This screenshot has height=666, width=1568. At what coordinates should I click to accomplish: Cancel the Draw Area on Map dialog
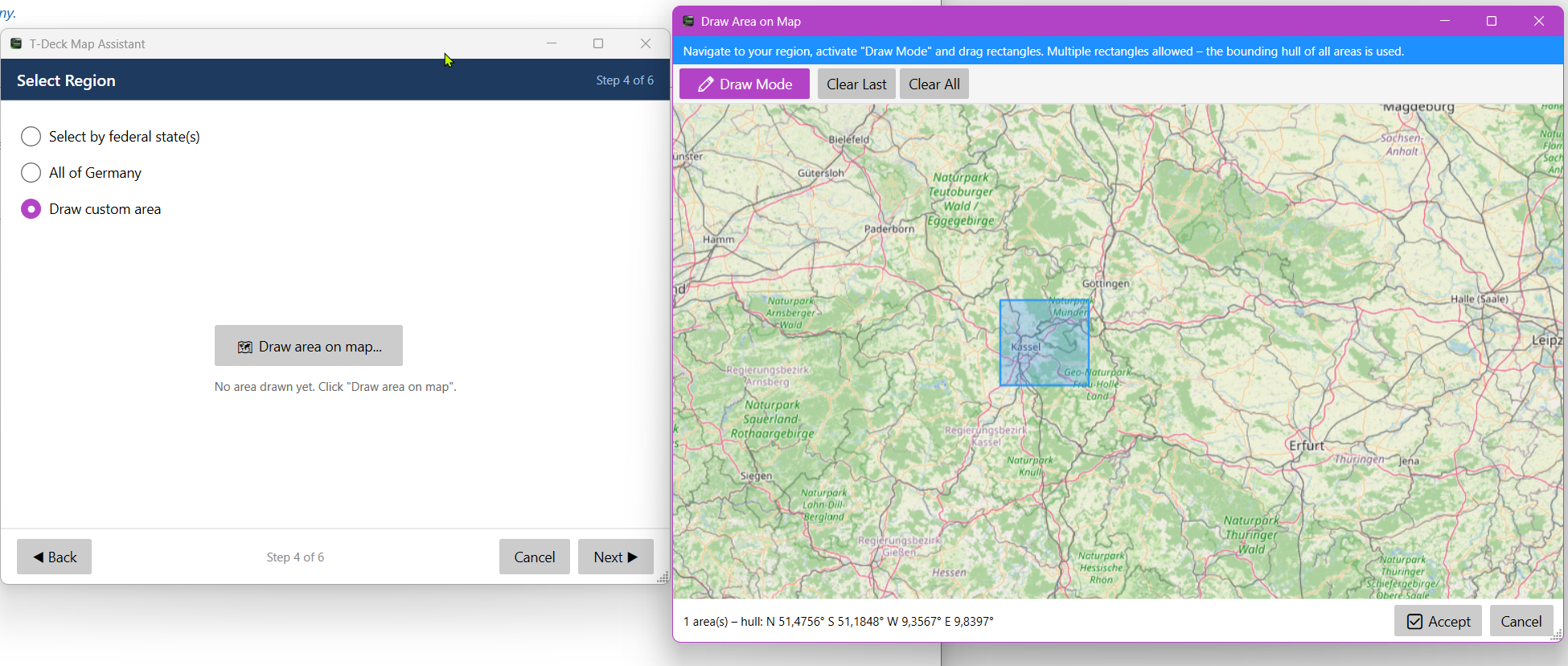pyautogui.click(x=1521, y=621)
